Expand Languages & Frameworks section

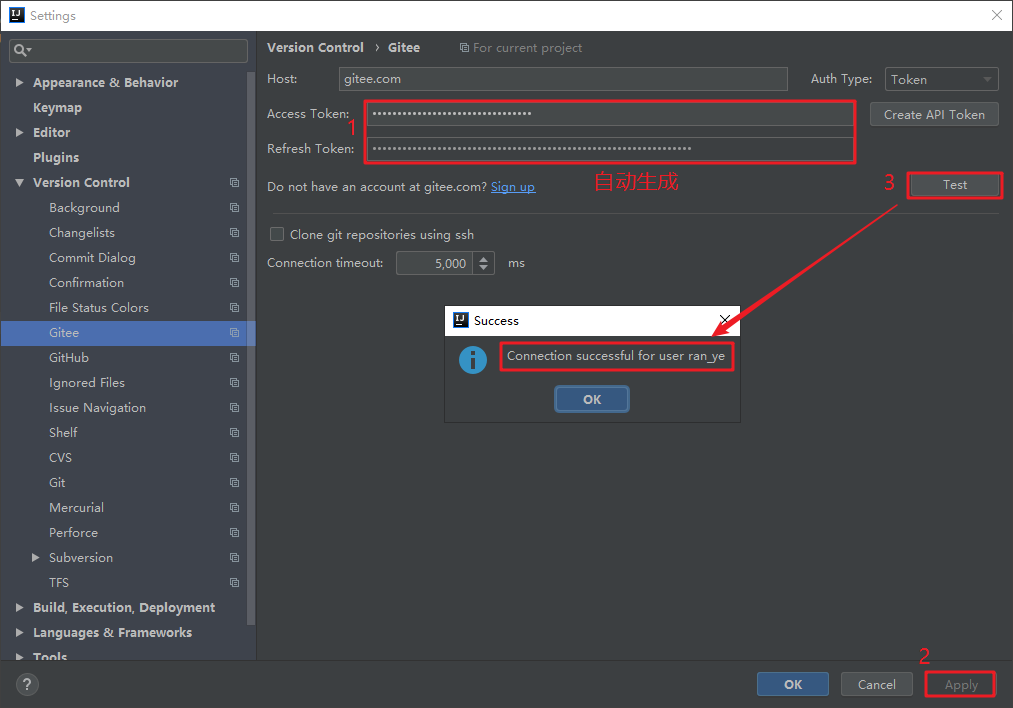click(x=19, y=632)
